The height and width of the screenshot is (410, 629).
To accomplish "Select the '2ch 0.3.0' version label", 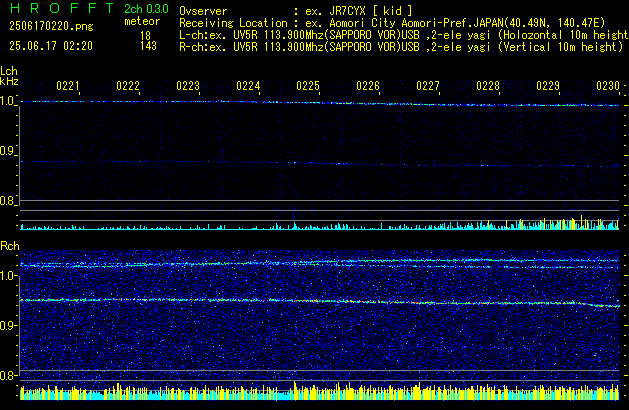I will [x=146, y=9].
